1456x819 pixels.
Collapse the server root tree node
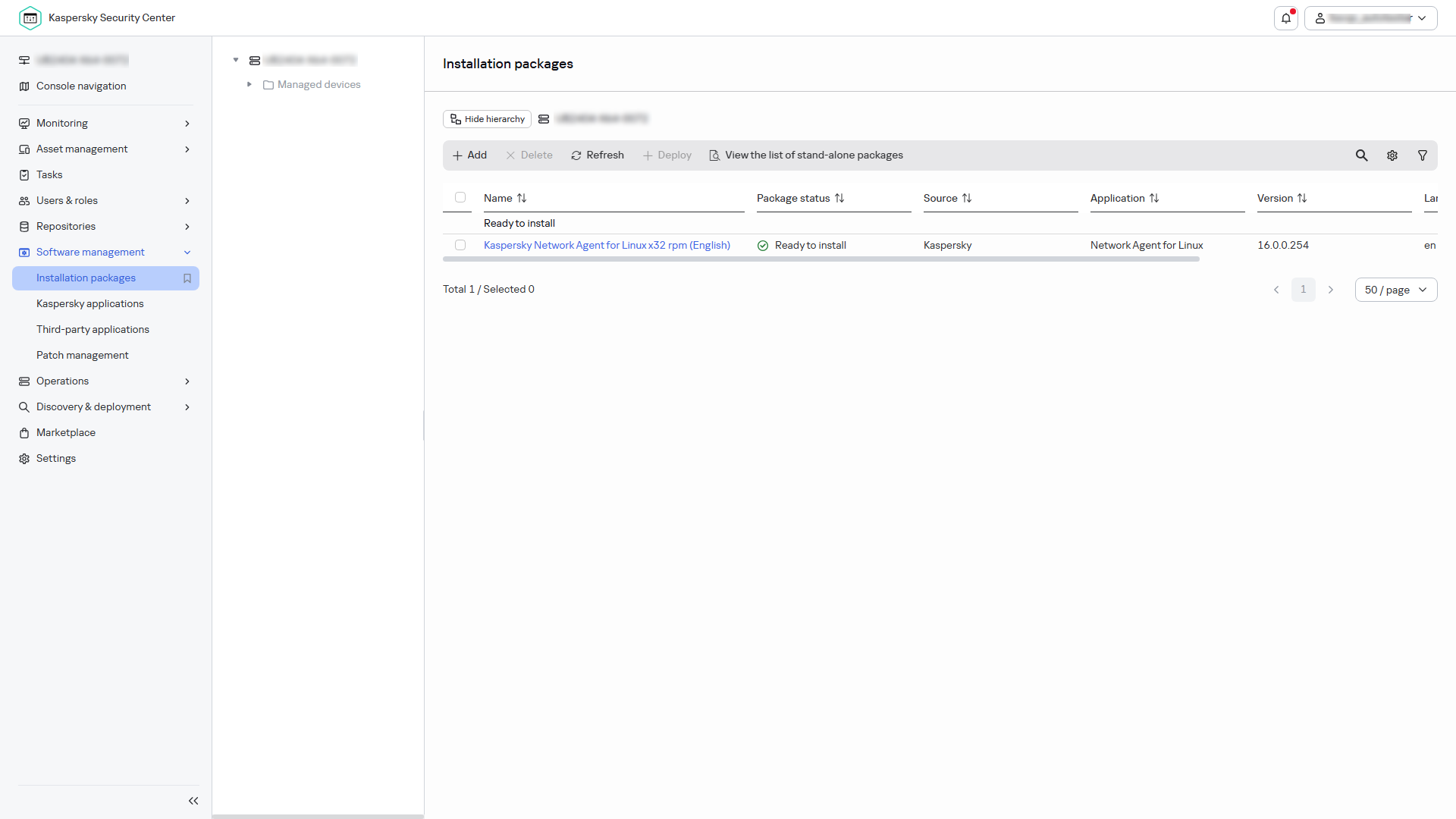[x=236, y=60]
